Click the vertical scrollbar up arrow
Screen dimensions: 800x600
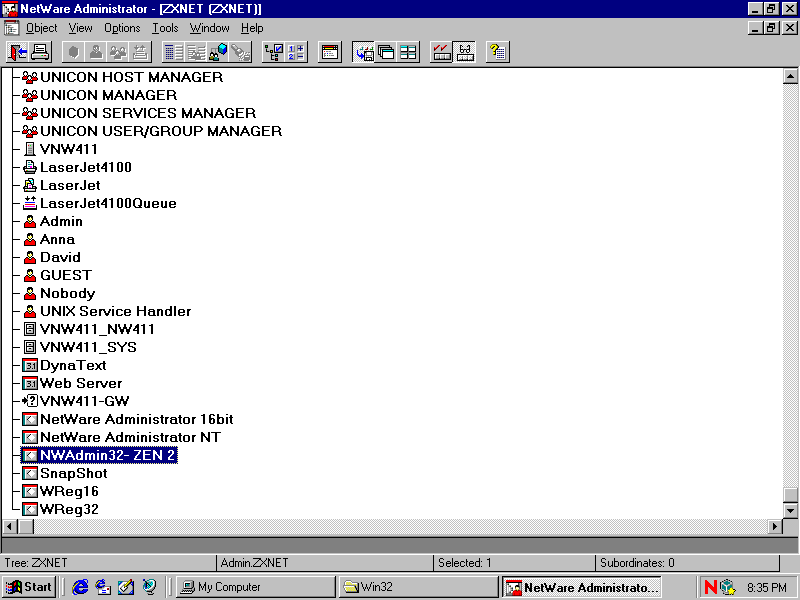tap(790, 77)
